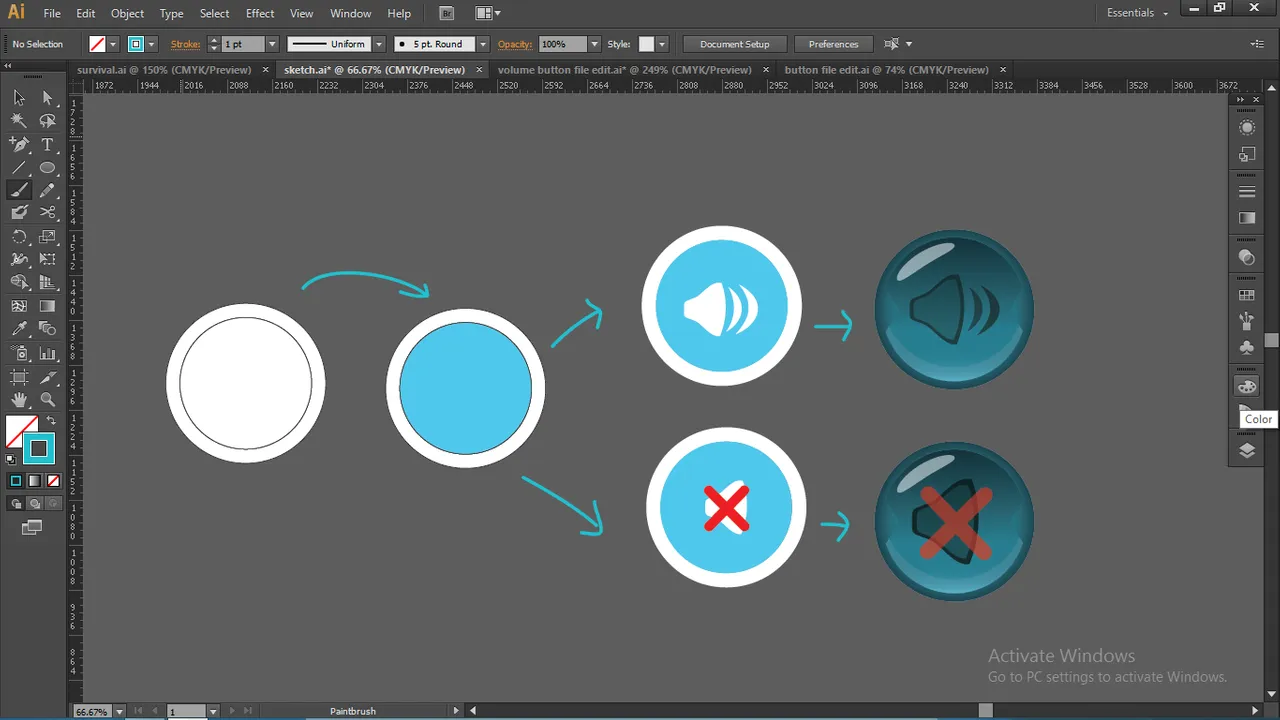This screenshot has height=720, width=1280.
Task: Open stroke weight dropdown next to 1 pt
Action: tap(272, 44)
